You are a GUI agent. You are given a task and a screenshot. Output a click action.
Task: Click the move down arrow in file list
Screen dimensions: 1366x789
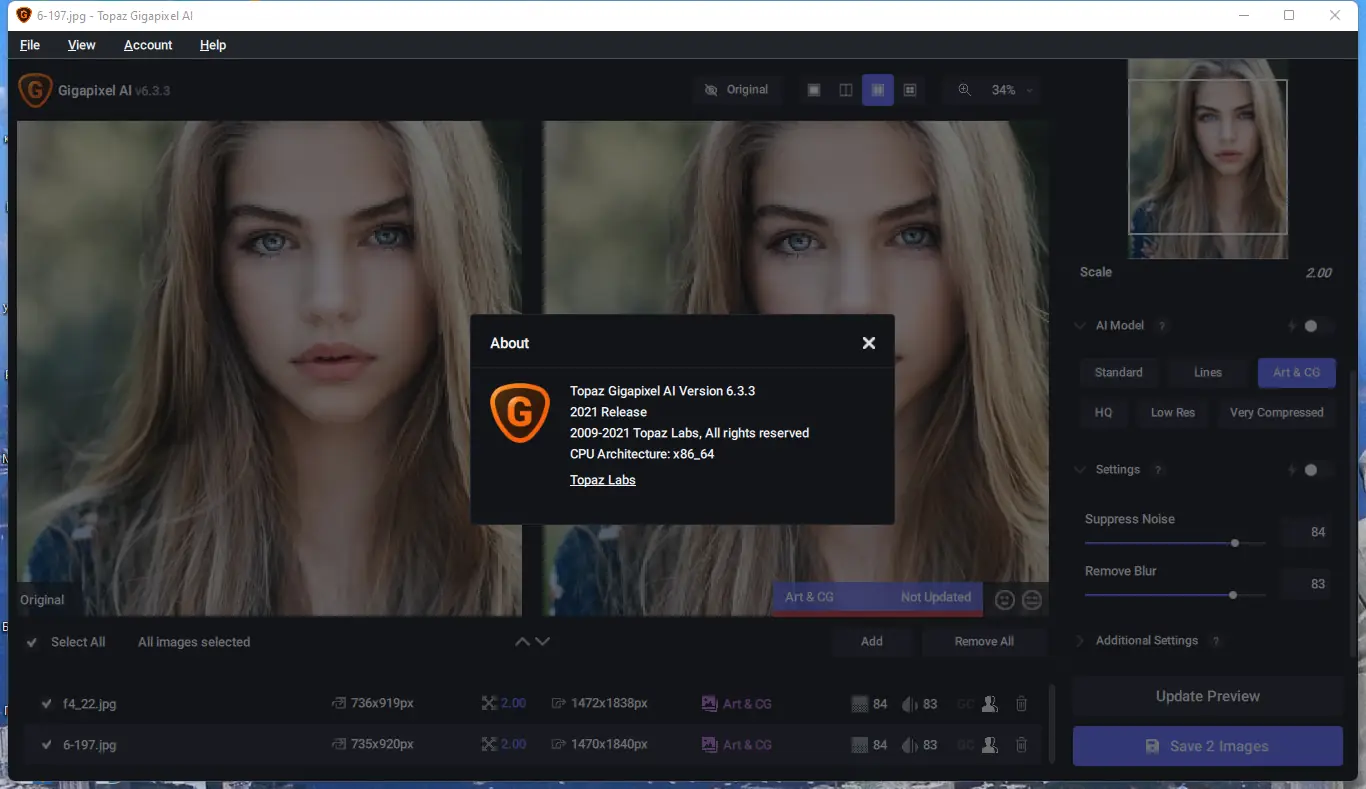pos(543,642)
